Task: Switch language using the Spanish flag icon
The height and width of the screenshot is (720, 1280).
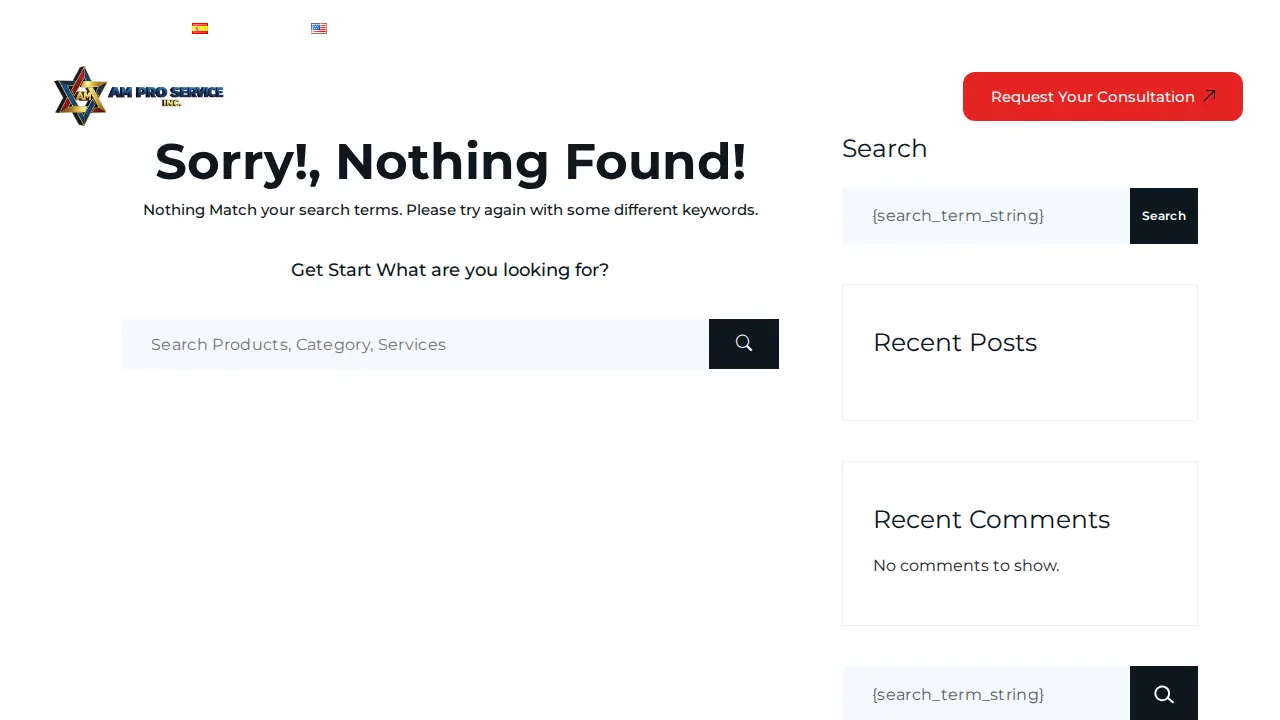Action: coord(200,29)
